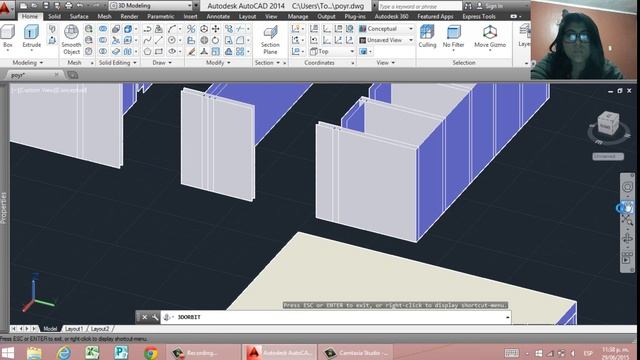
Task: Open the 3D Modeling workspace dropdown
Action: pos(150,6)
